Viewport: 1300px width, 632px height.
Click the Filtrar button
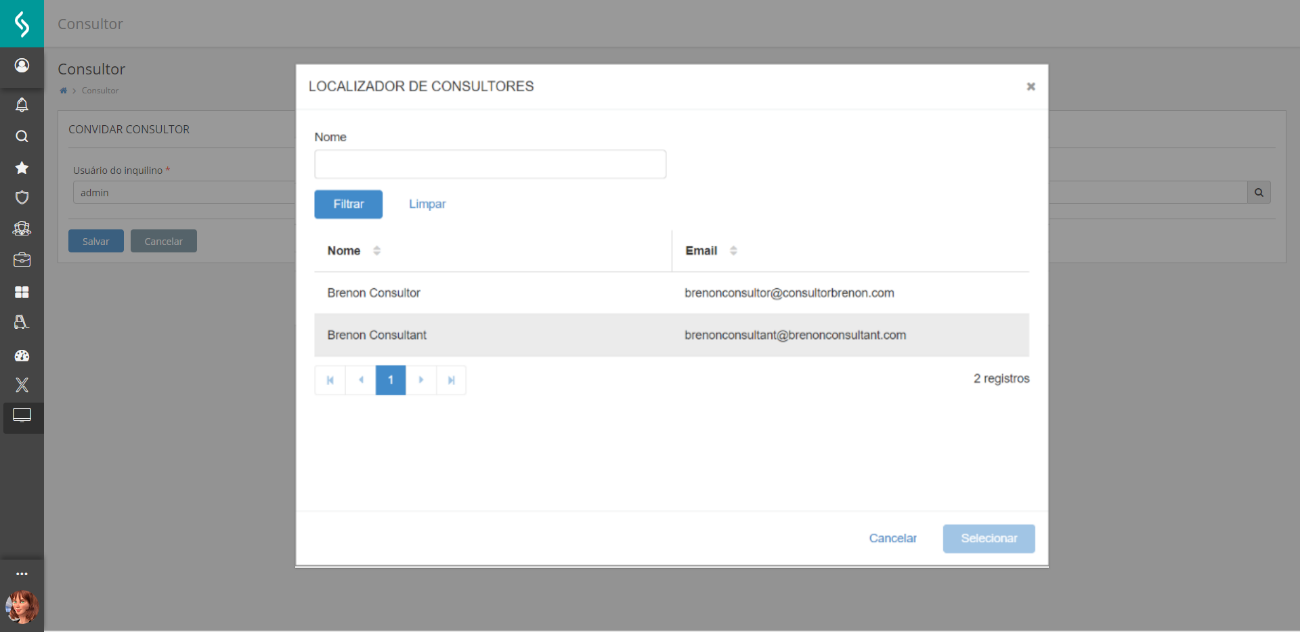(x=348, y=204)
